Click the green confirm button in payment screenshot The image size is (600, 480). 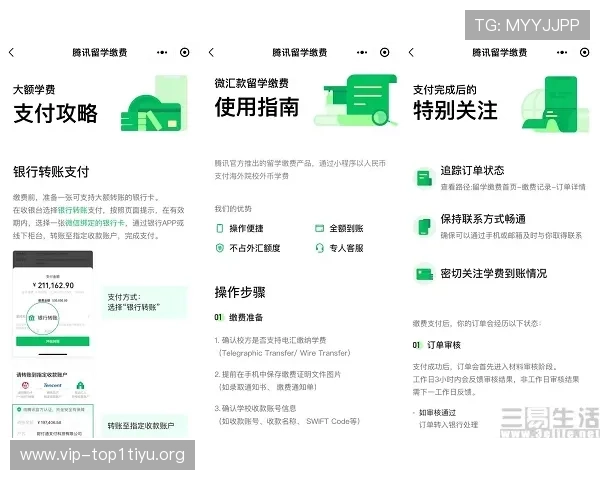tap(52, 341)
